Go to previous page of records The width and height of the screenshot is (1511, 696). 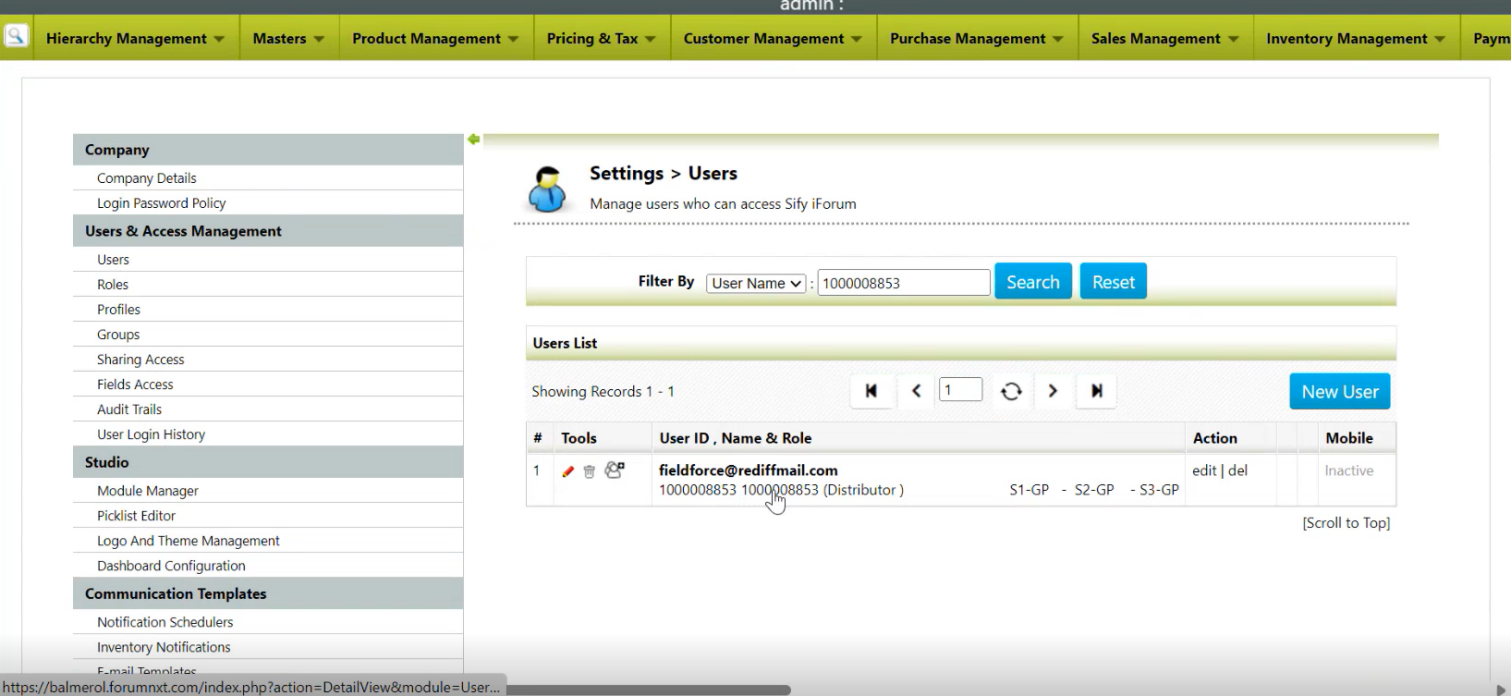coord(916,391)
